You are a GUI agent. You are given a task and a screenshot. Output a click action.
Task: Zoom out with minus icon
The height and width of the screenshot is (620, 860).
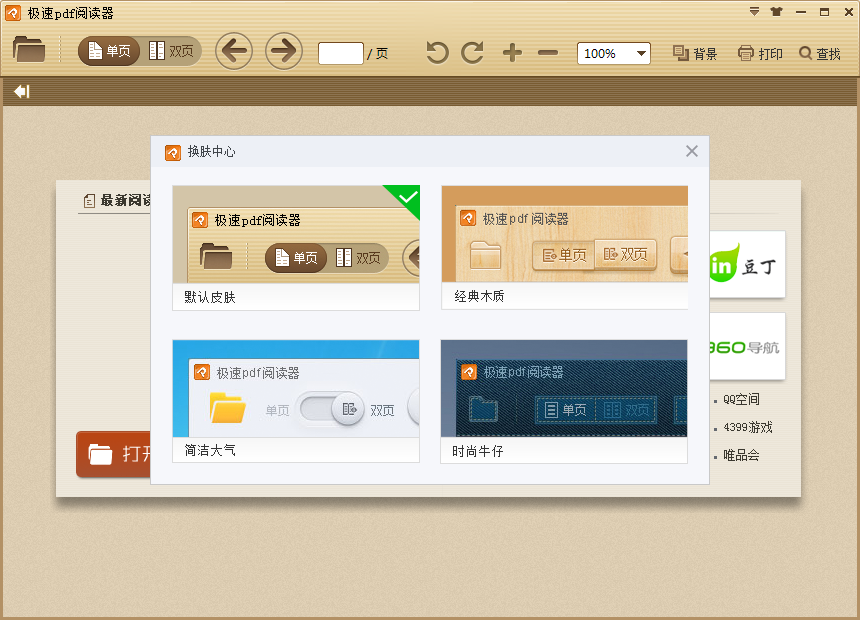pos(548,53)
